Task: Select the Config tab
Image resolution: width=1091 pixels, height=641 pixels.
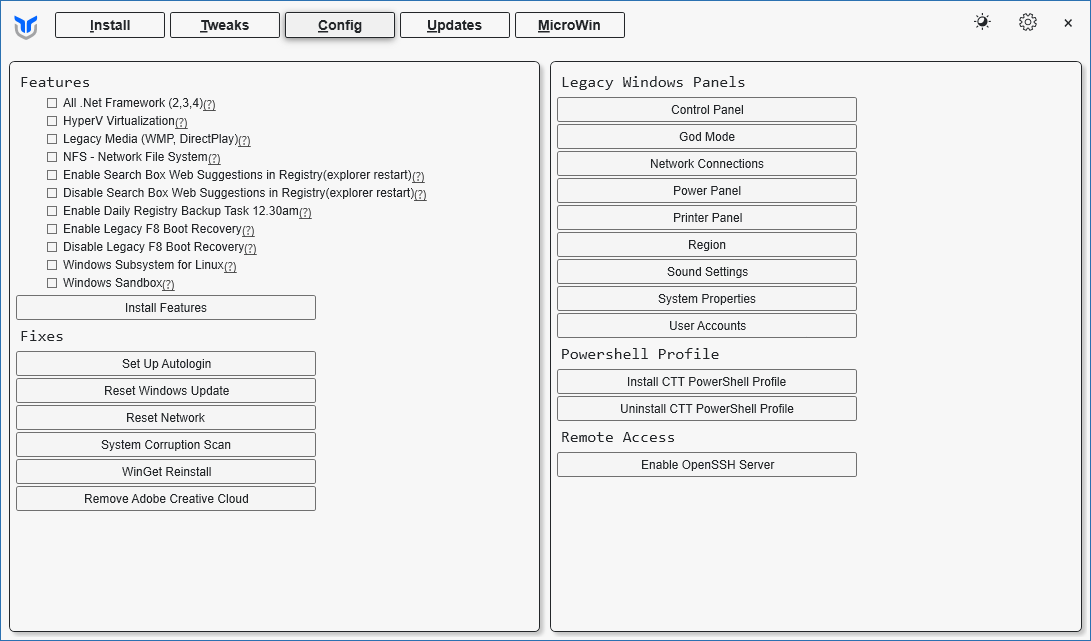Action: point(340,25)
